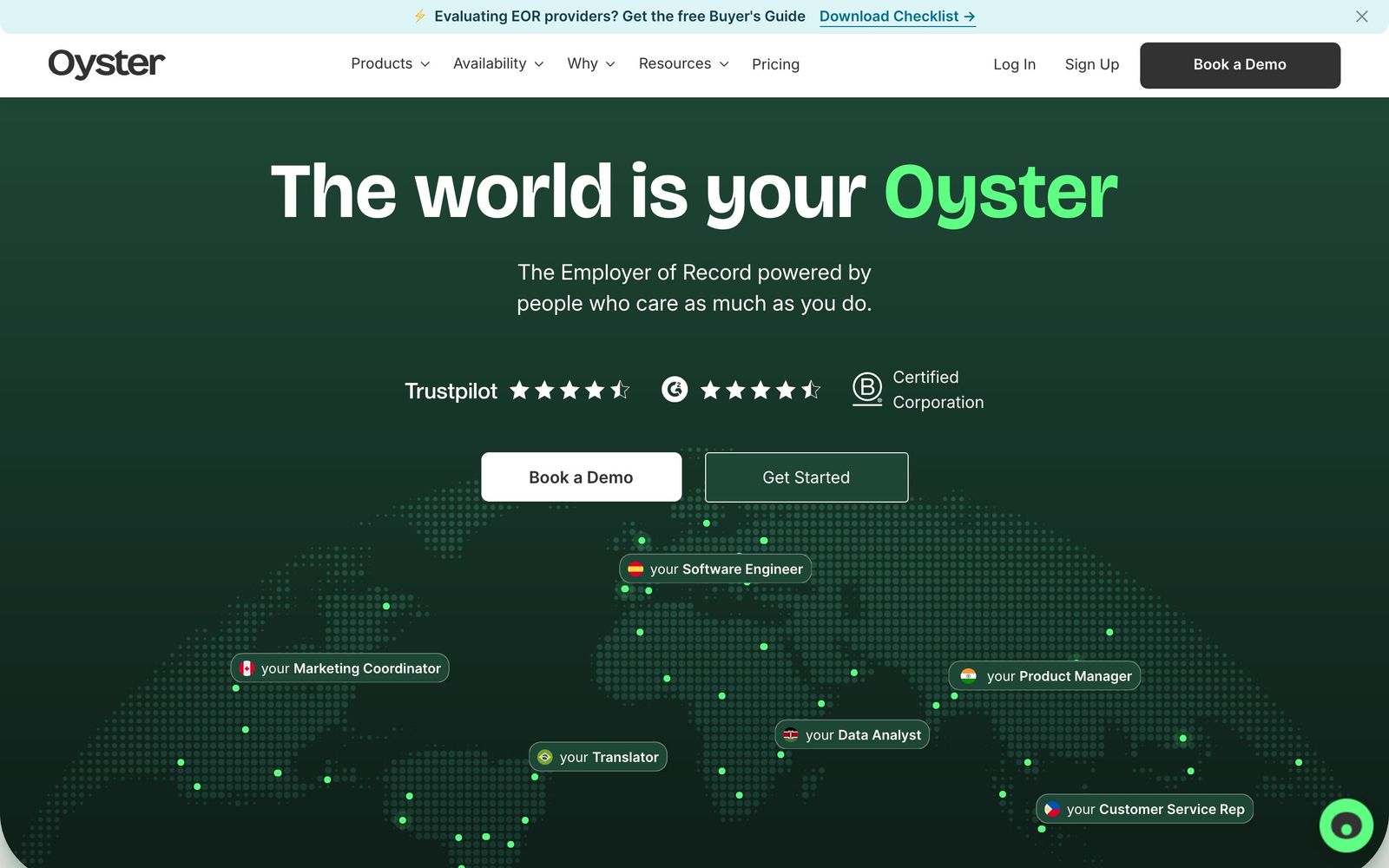
Task: Expand the Resources dropdown menu
Action: click(x=683, y=63)
